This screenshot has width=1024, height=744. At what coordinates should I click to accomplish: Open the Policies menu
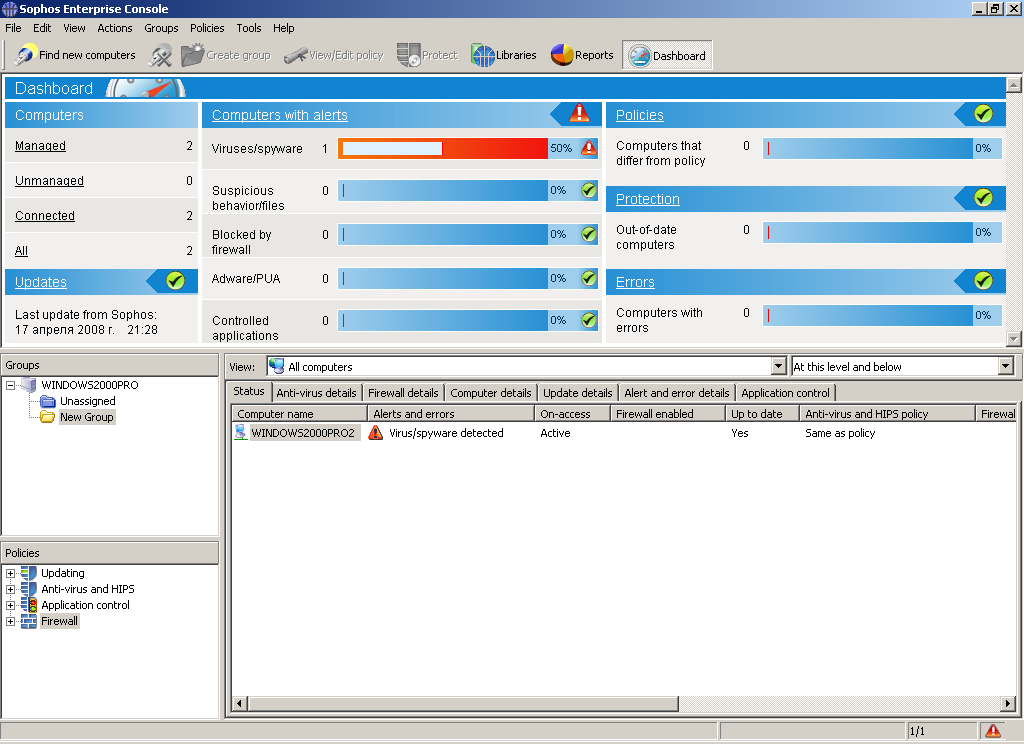207,28
